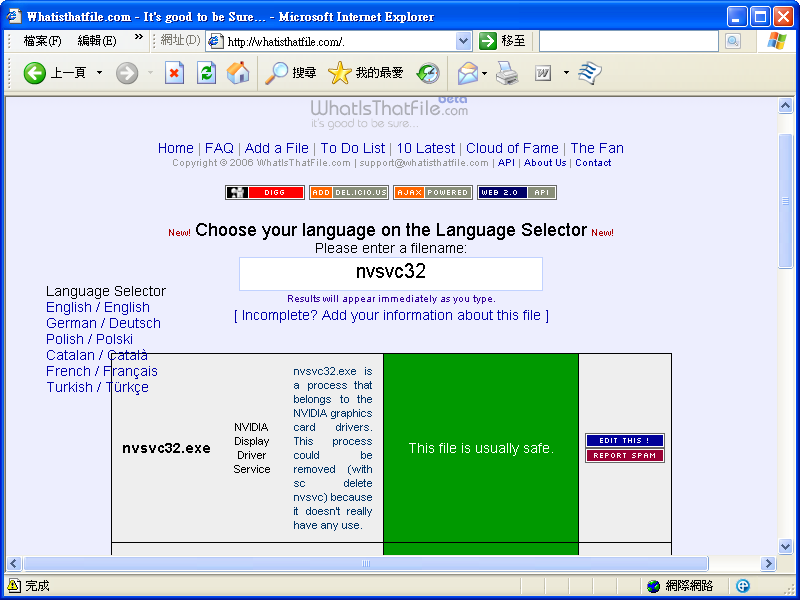Click the About Us link

pyautogui.click(x=545, y=163)
